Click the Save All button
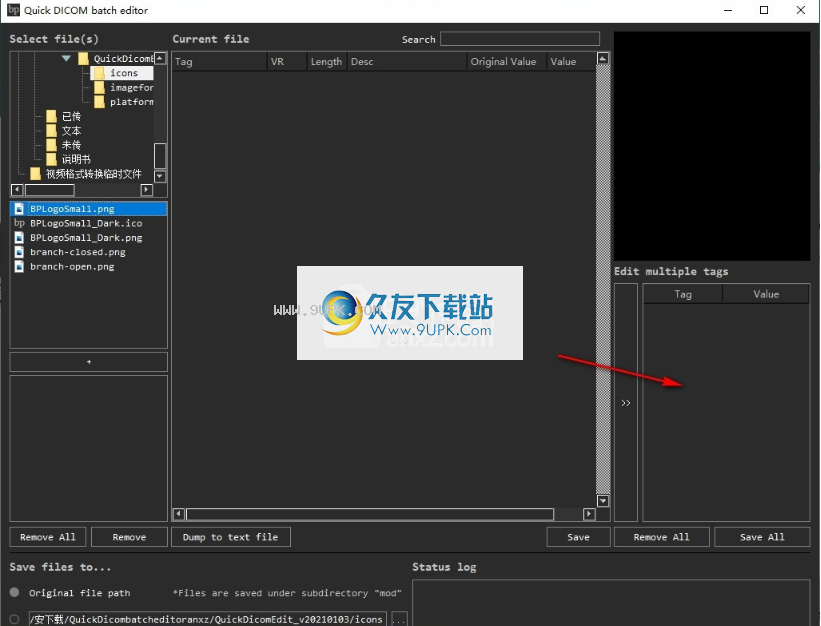Image resolution: width=821 pixels, height=626 pixels. 762,537
